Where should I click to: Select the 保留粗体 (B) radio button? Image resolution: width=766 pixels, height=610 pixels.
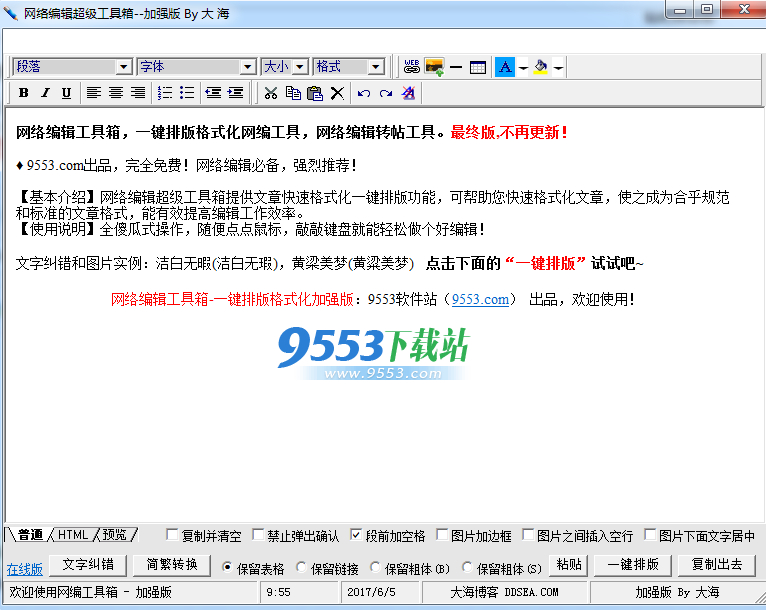click(375, 567)
